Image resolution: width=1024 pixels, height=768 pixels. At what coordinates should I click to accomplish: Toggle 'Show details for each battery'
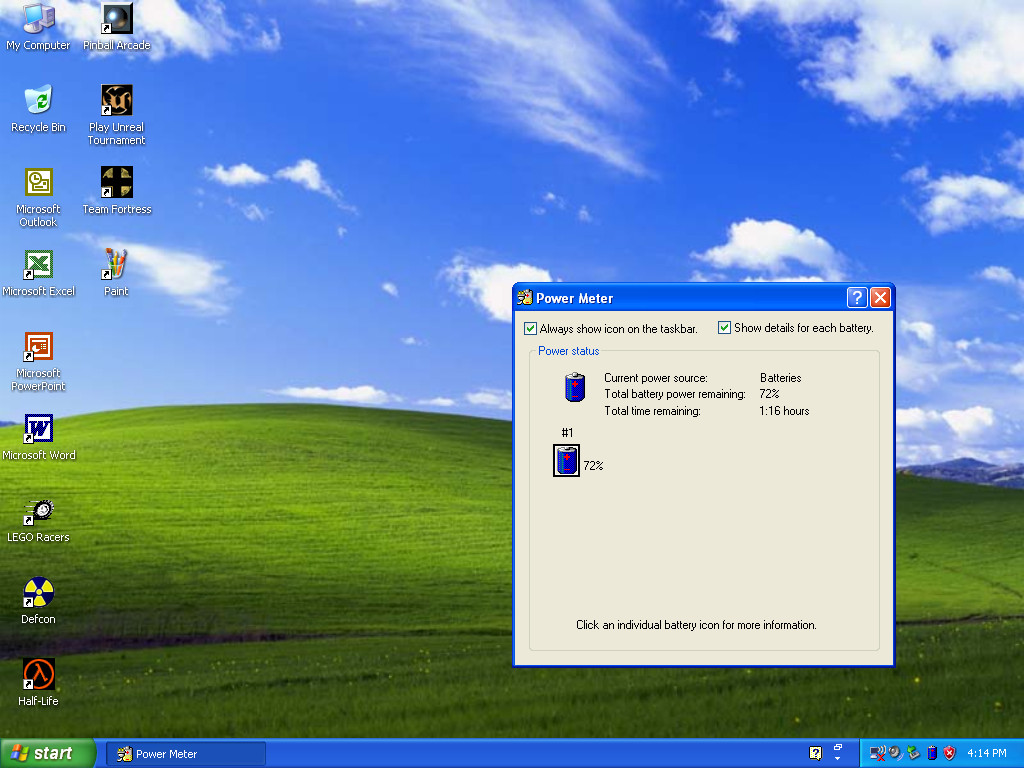coord(795,328)
